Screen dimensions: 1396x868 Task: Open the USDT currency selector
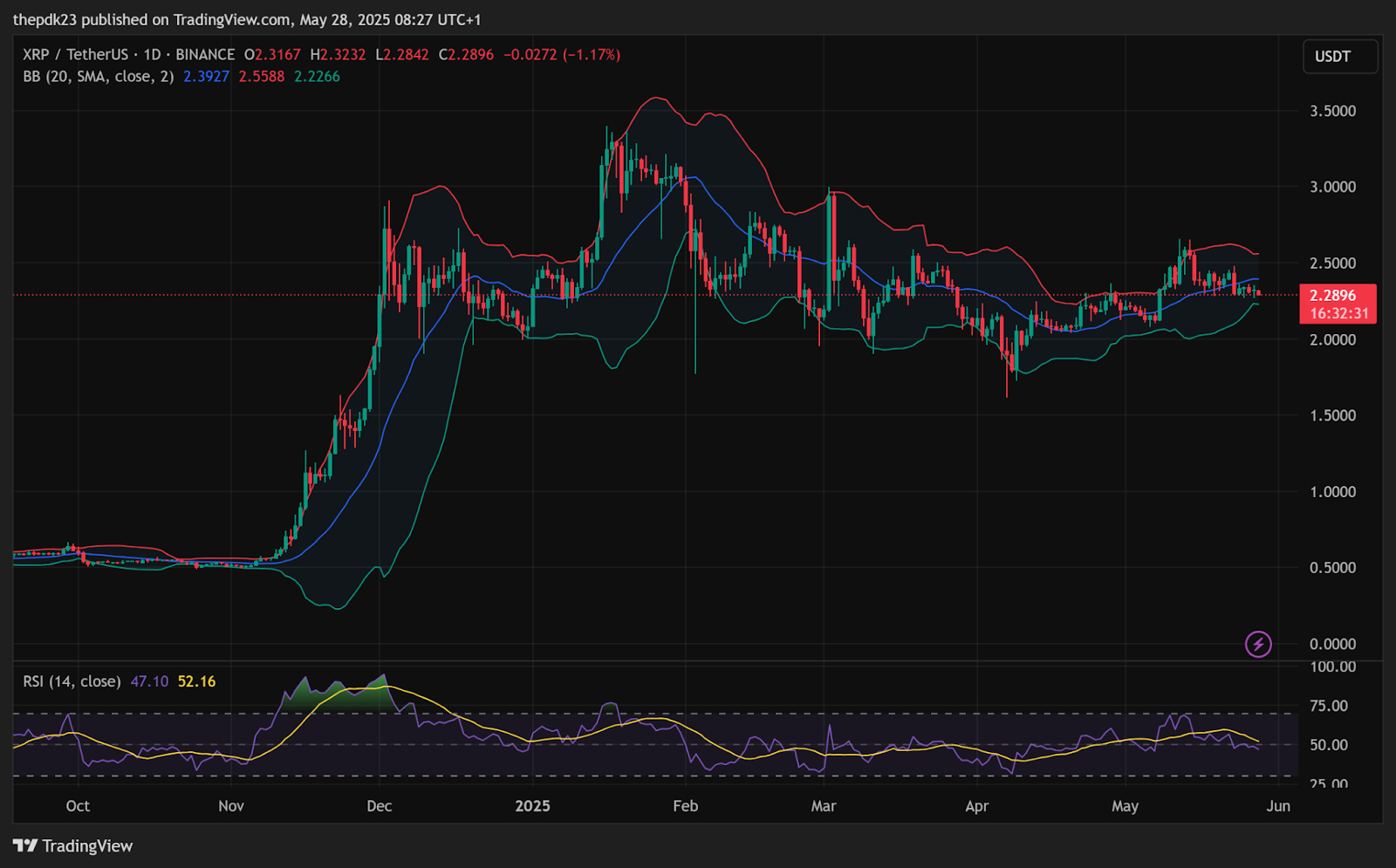point(1340,57)
